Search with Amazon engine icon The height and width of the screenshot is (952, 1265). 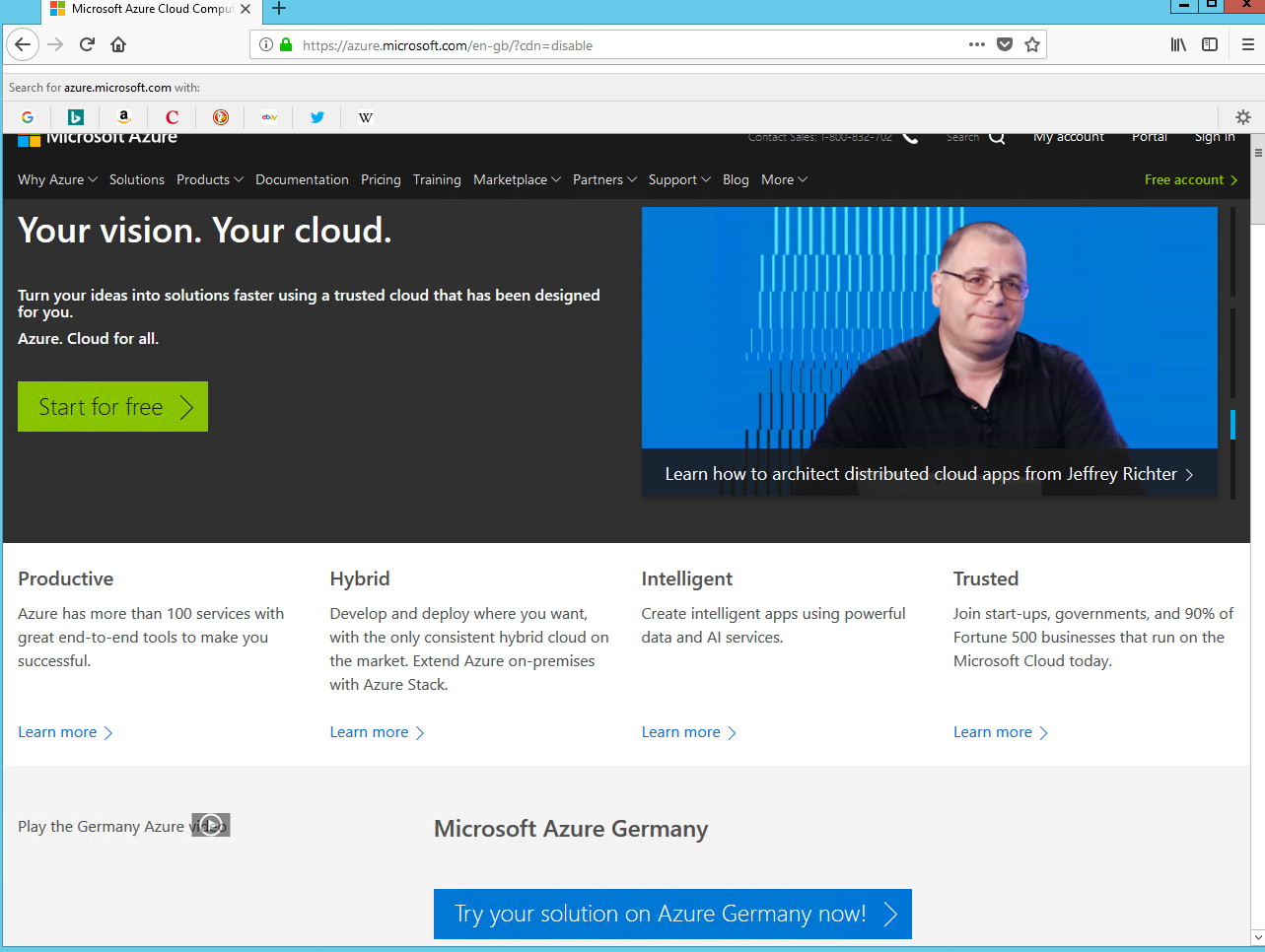coord(124,117)
